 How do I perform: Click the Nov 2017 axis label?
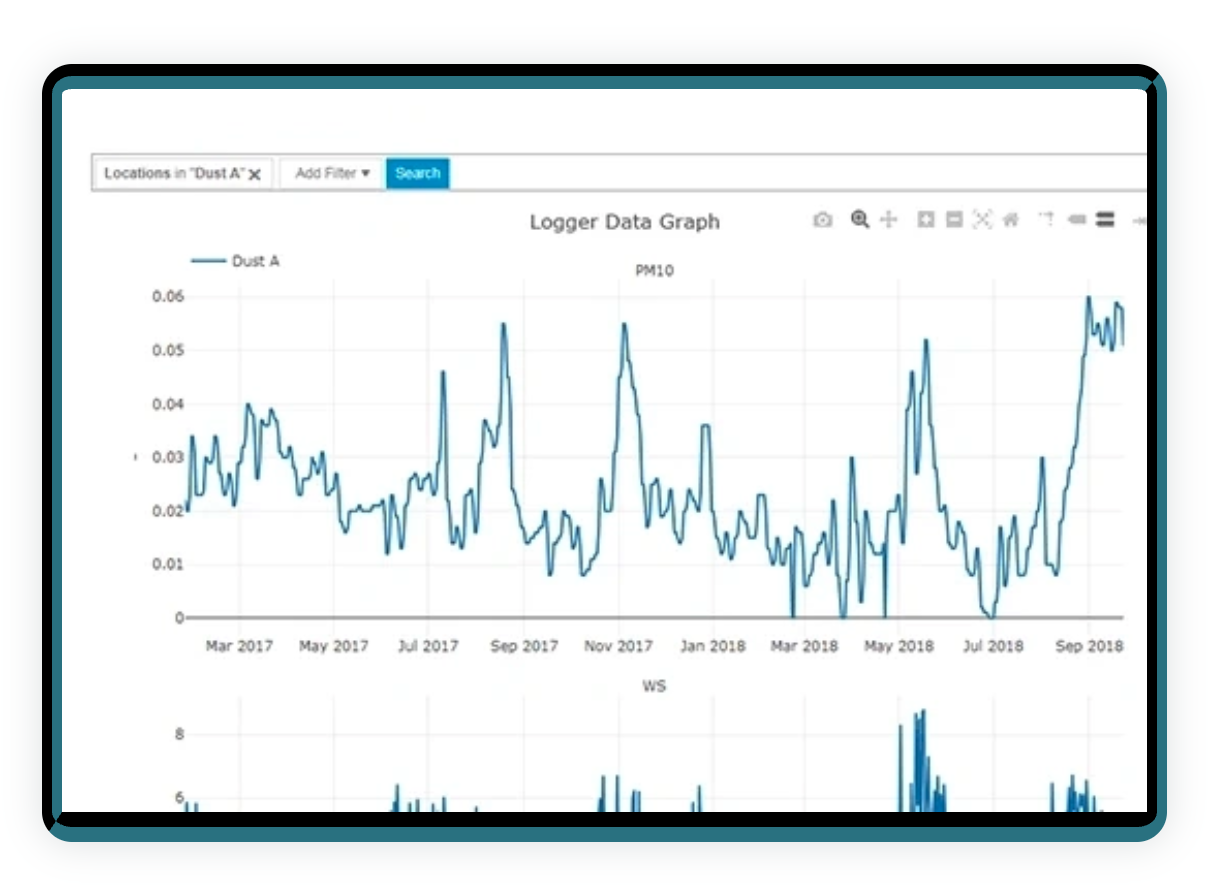click(x=619, y=646)
